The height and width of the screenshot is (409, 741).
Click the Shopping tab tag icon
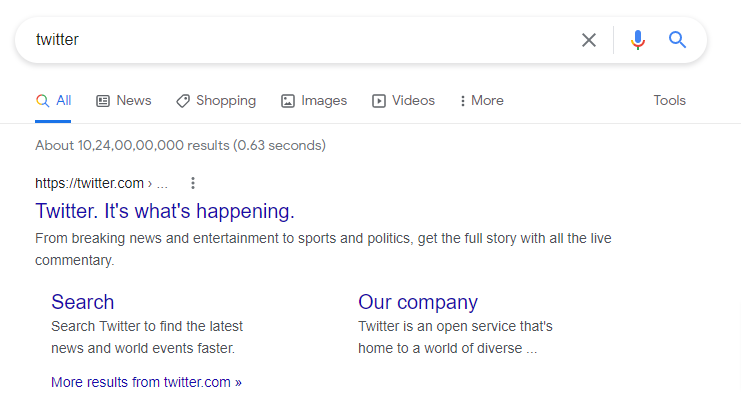182,101
